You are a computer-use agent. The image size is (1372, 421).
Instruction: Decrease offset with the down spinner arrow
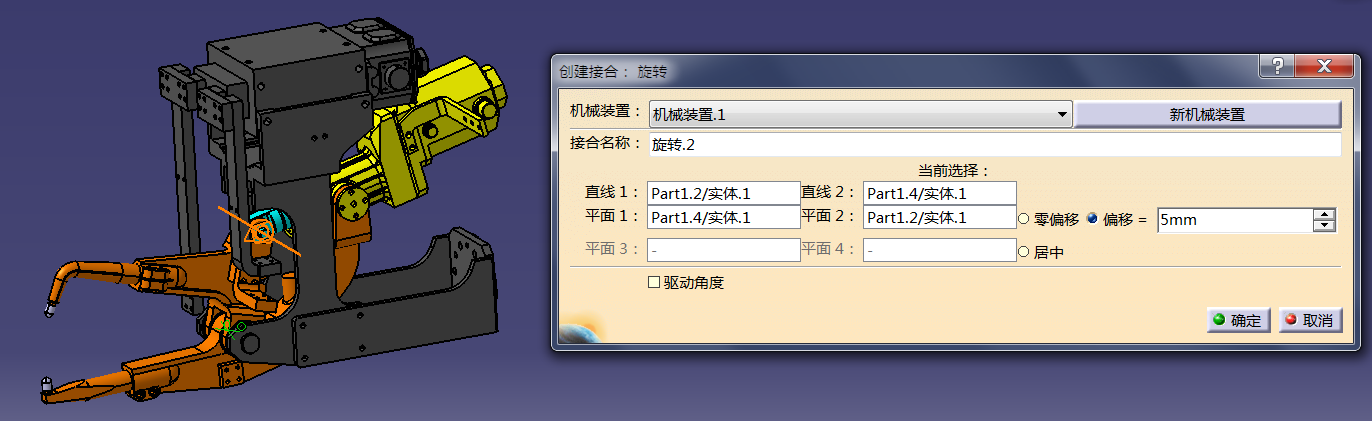(x=1325, y=226)
